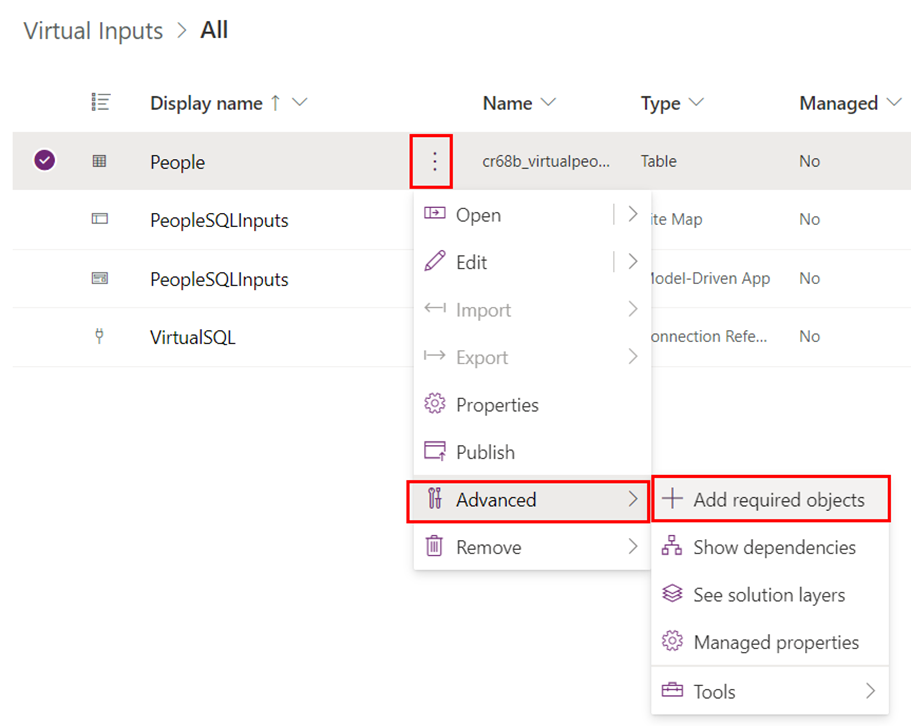Uncheck the selected People row checkmark
911x726 pixels.
(44, 160)
